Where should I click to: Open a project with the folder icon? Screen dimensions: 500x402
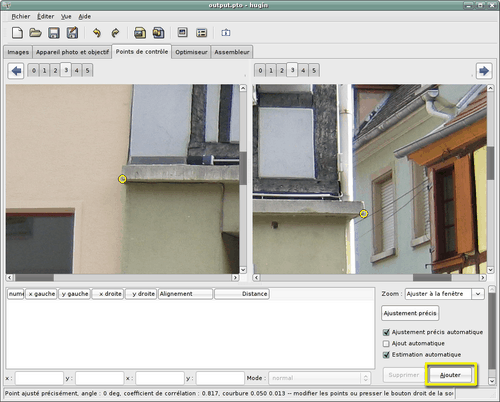(x=35, y=33)
